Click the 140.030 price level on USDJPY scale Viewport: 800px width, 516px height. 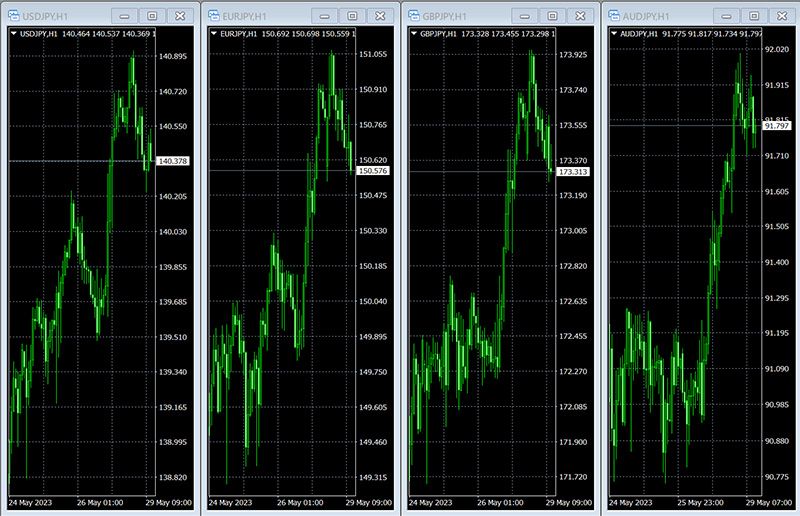pos(172,232)
